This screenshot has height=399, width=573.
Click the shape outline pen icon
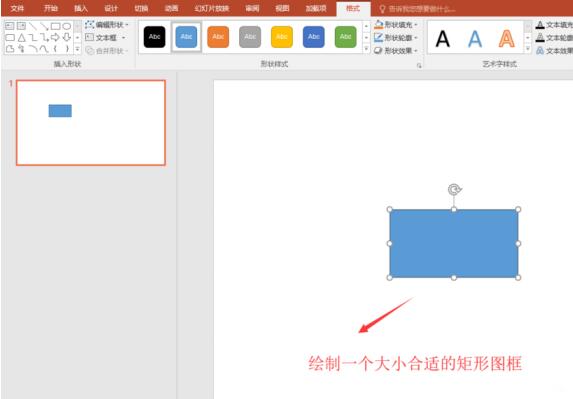click(x=378, y=37)
